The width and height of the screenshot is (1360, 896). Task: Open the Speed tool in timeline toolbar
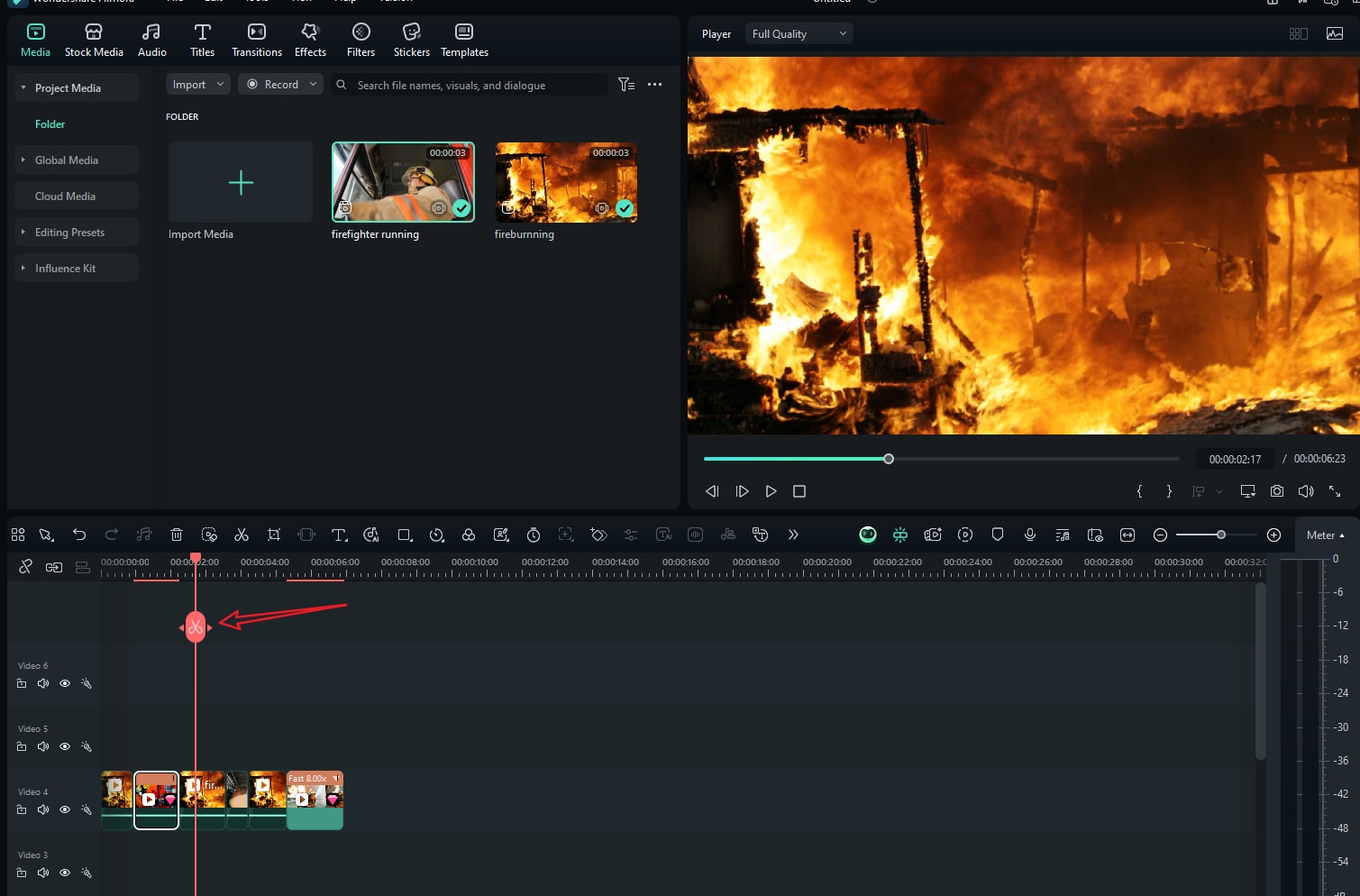(437, 535)
